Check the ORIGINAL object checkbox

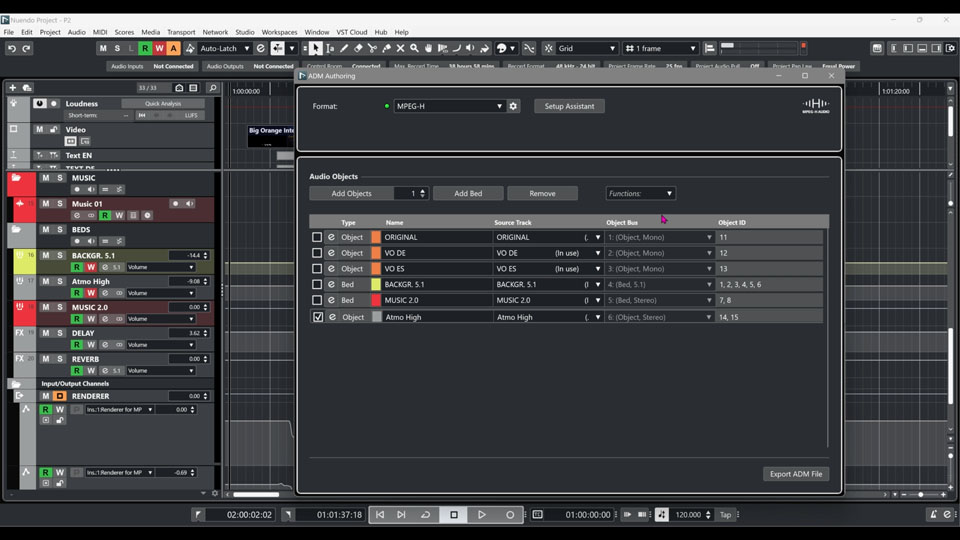317,237
